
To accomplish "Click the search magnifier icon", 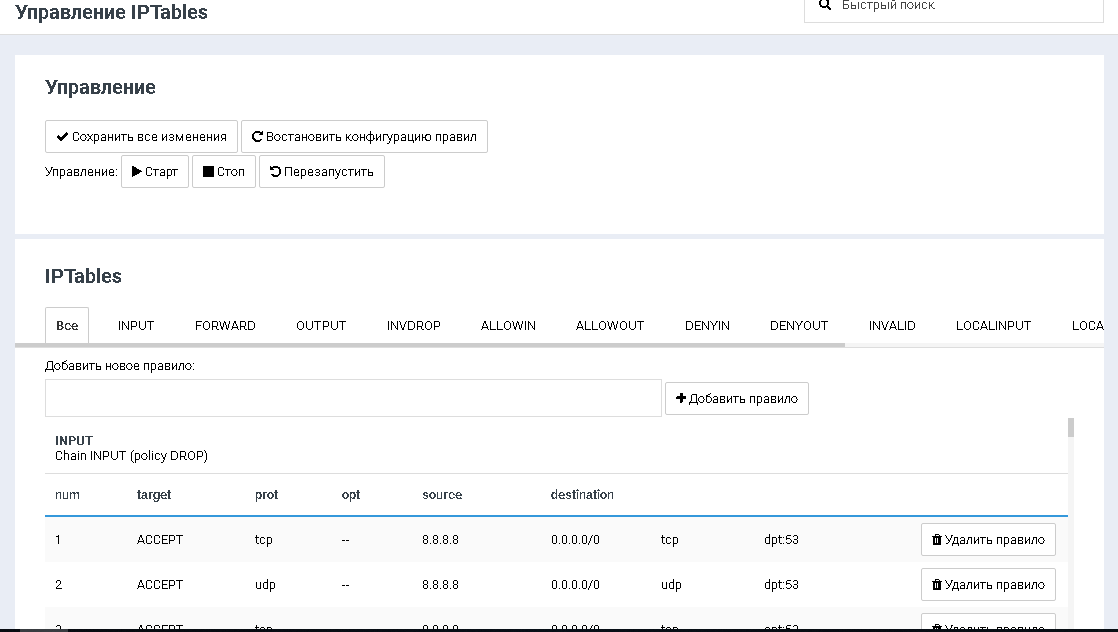I will coord(825,5).
